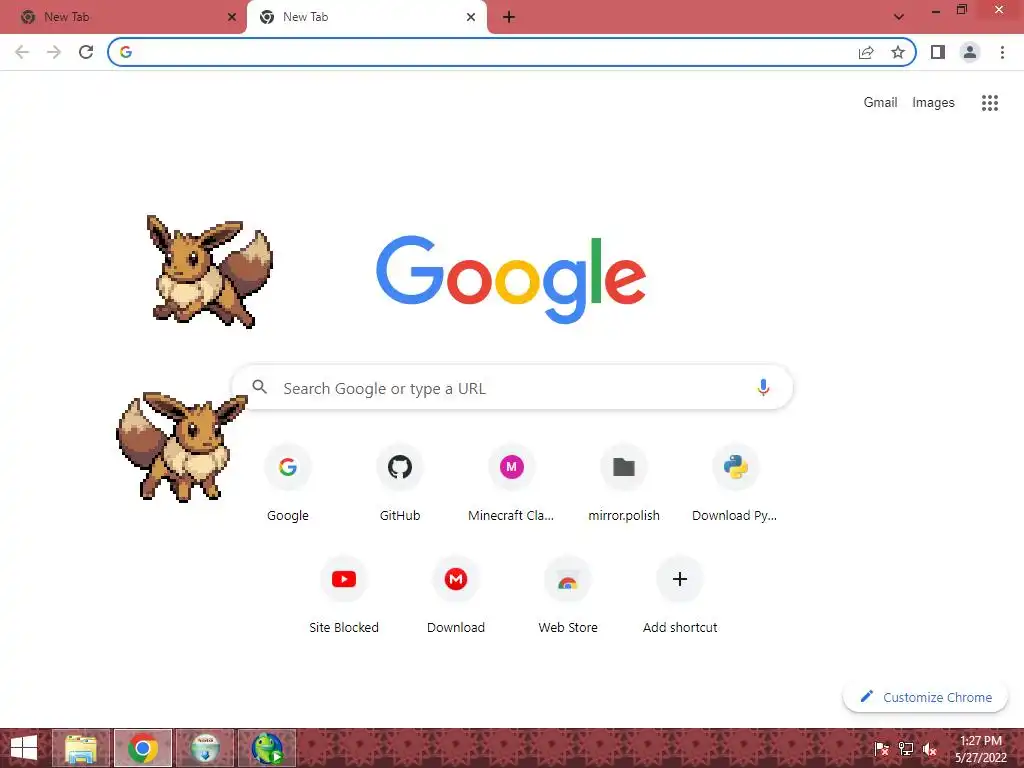Click the browser back arrow

click(x=22, y=52)
